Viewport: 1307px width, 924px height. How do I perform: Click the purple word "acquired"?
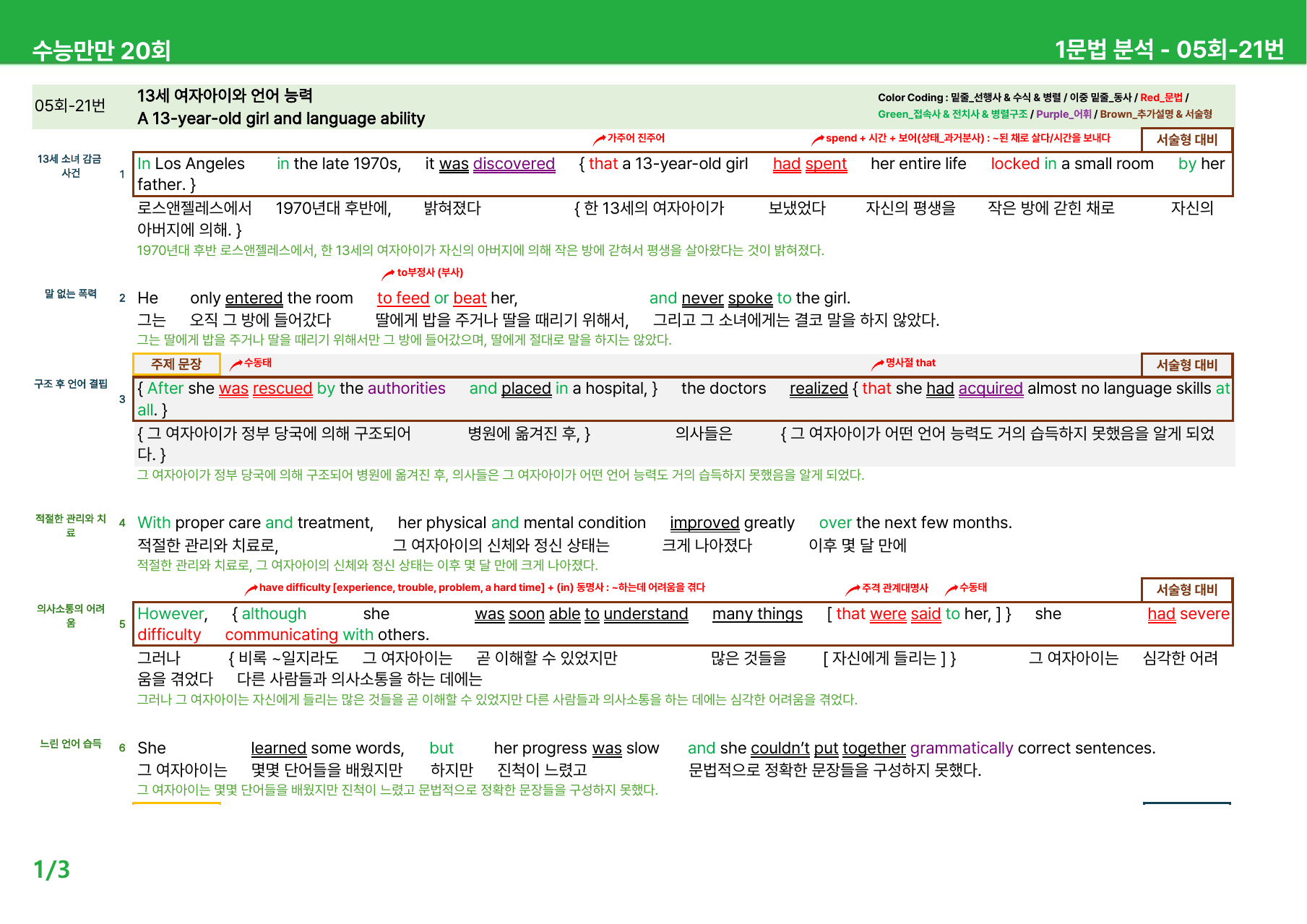pyautogui.click(x=991, y=389)
